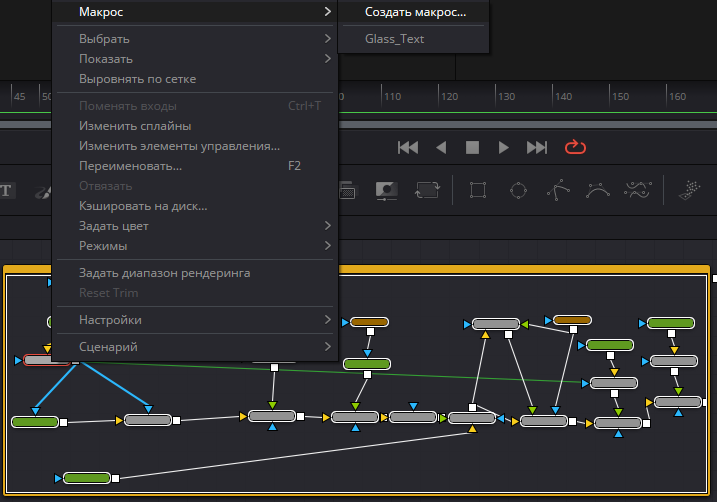The image size is (717, 502).
Task: Expand the Задать цвет submenu
Action: 195,226
